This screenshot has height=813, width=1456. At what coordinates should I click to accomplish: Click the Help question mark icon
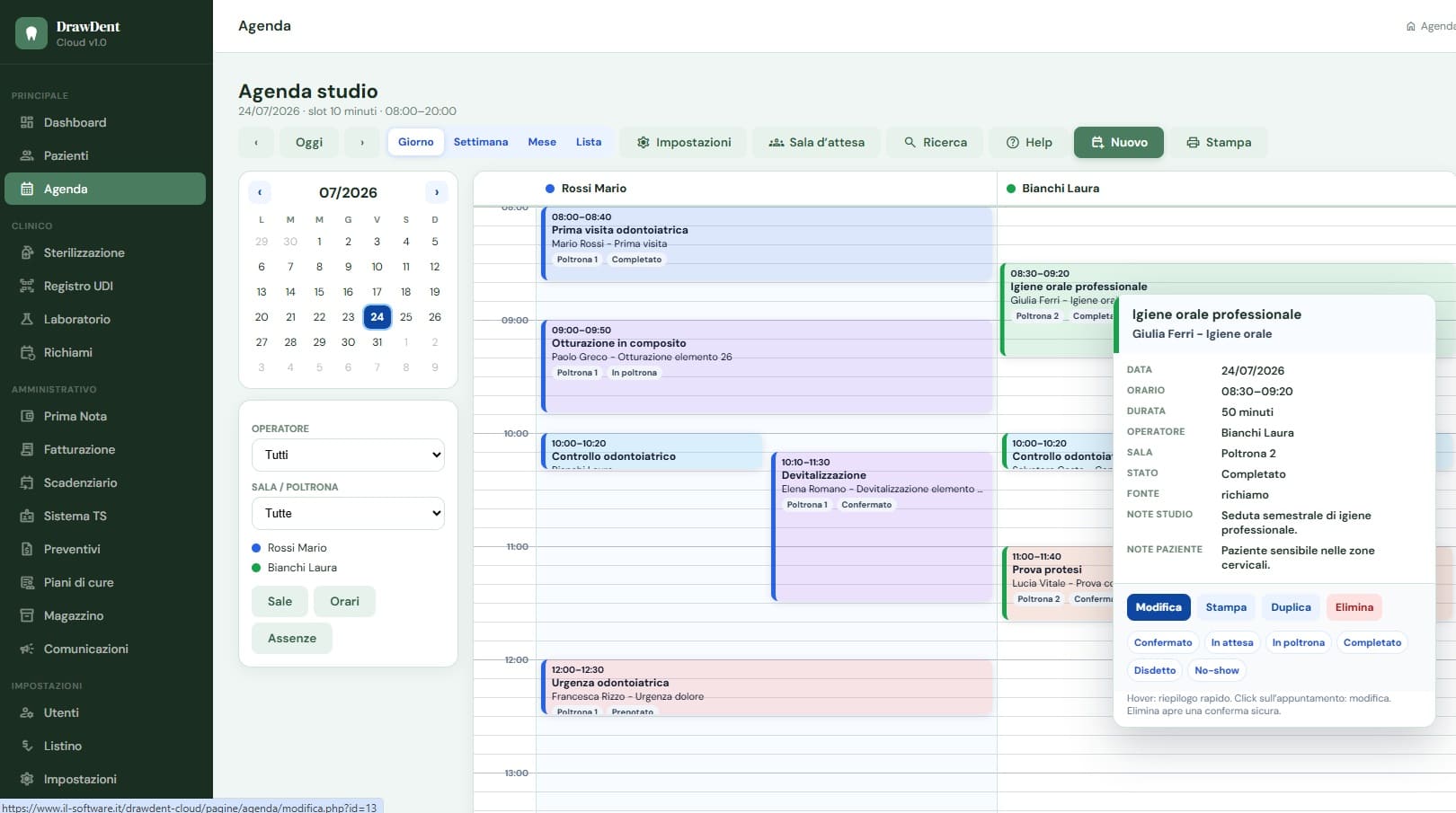tap(1013, 142)
